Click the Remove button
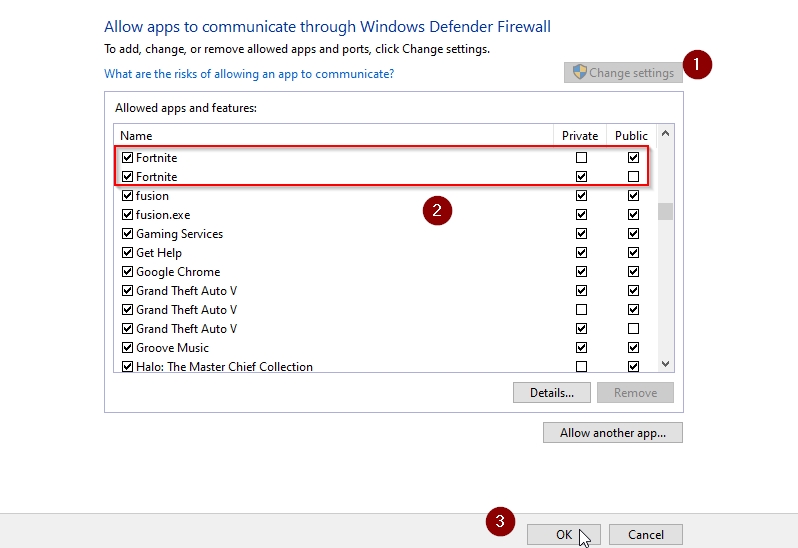This screenshot has width=798, height=548. point(635,393)
